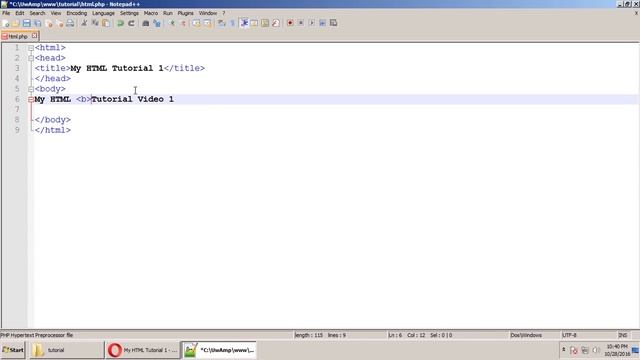Click the Save toolbar icon
This screenshot has height=360, width=640.
click(x=27, y=23)
